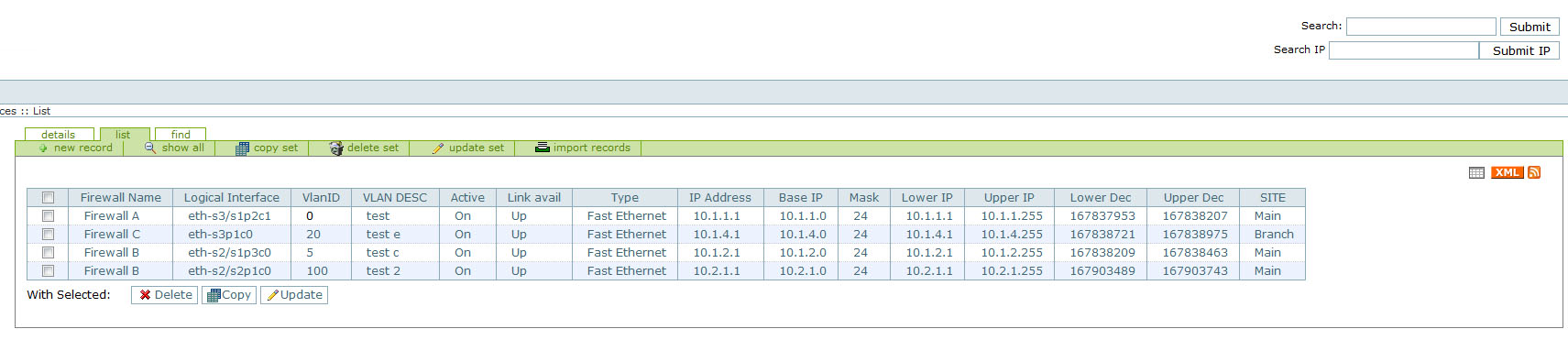
Task: Sort by Upper IP column header
Action: coord(1009,198)
